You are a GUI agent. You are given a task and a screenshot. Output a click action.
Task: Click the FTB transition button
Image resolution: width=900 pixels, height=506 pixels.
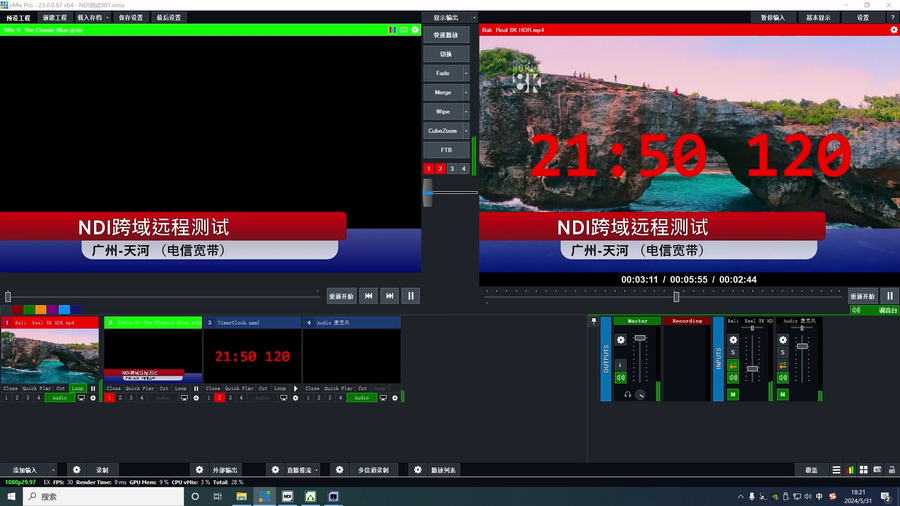pos(445,150)
